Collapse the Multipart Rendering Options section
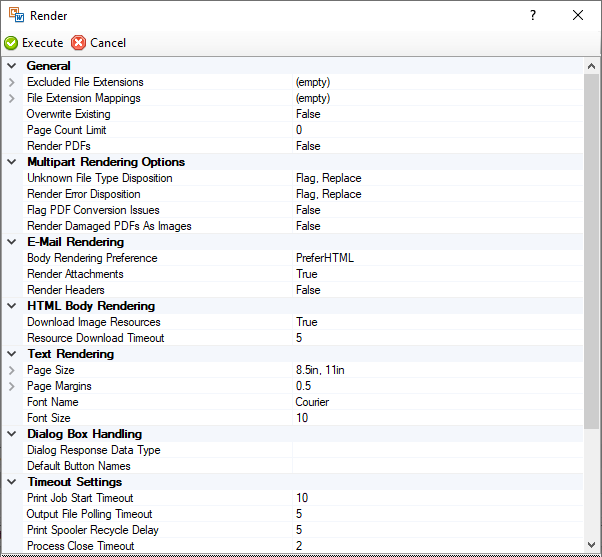Image resolution: width=602 pixels, height=557 pixels. (x=11, y=162)
